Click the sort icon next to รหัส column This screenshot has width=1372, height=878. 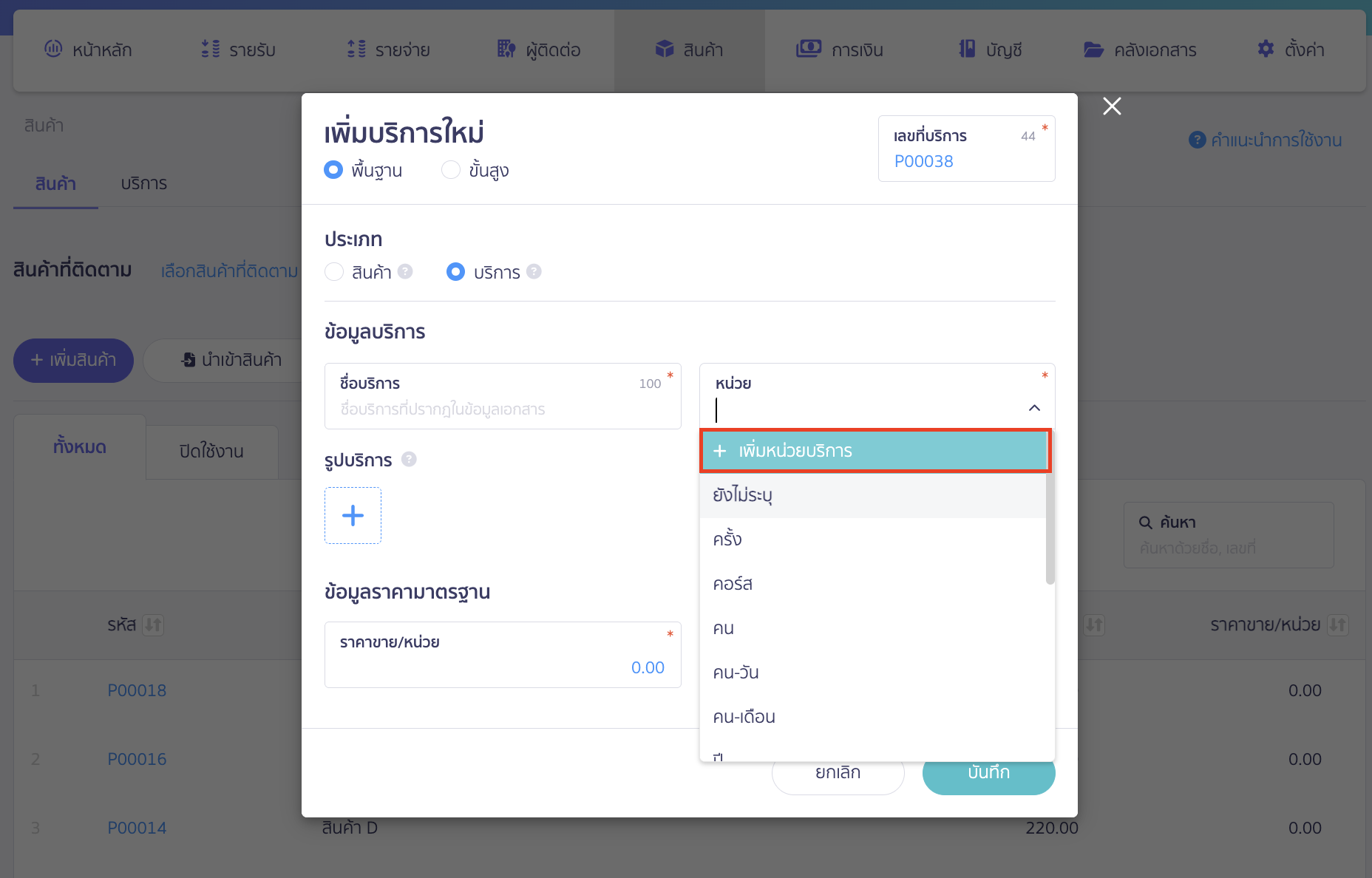153,625
